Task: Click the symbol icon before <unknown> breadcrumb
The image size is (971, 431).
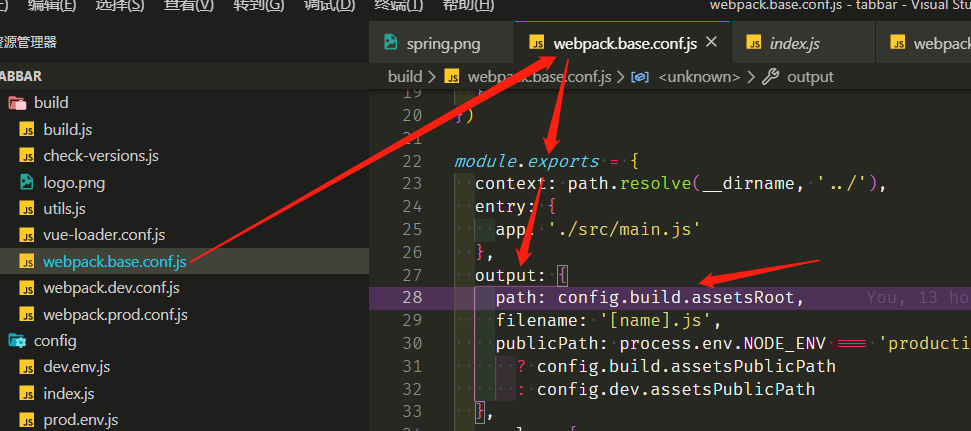Action: [x=640, y=77]
